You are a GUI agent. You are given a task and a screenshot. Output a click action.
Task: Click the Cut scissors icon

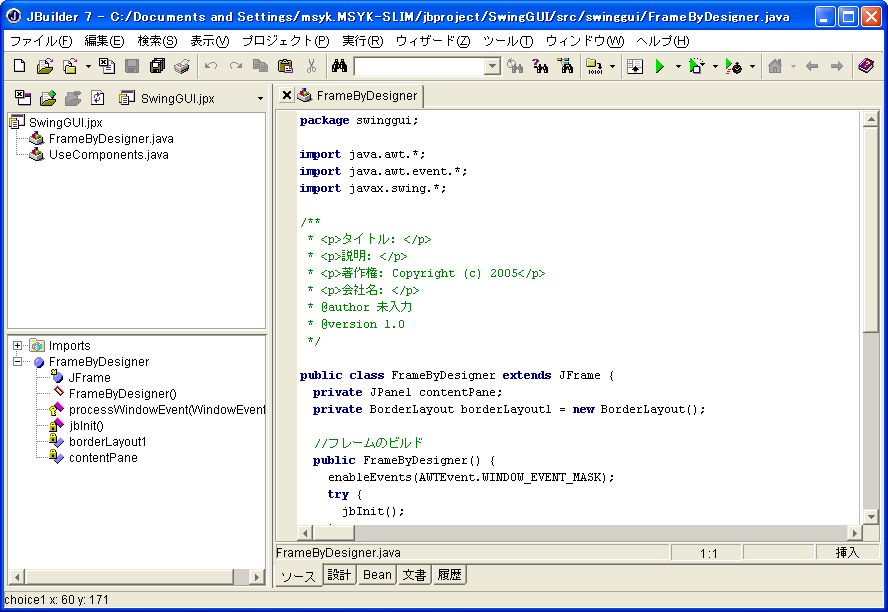pyautogui.click(x=311, y=66)
